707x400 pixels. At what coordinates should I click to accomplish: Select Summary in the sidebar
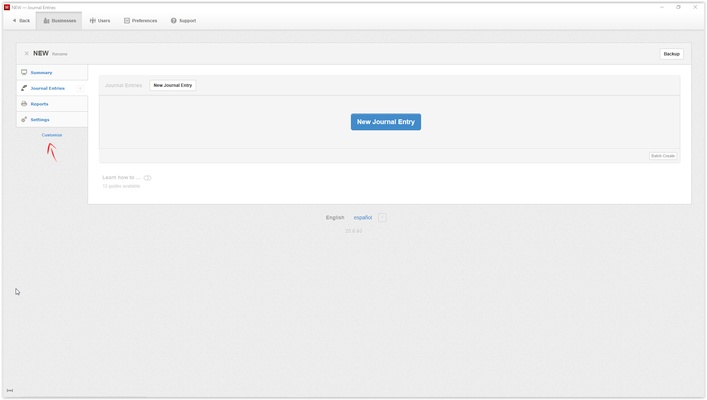[52, 72]
